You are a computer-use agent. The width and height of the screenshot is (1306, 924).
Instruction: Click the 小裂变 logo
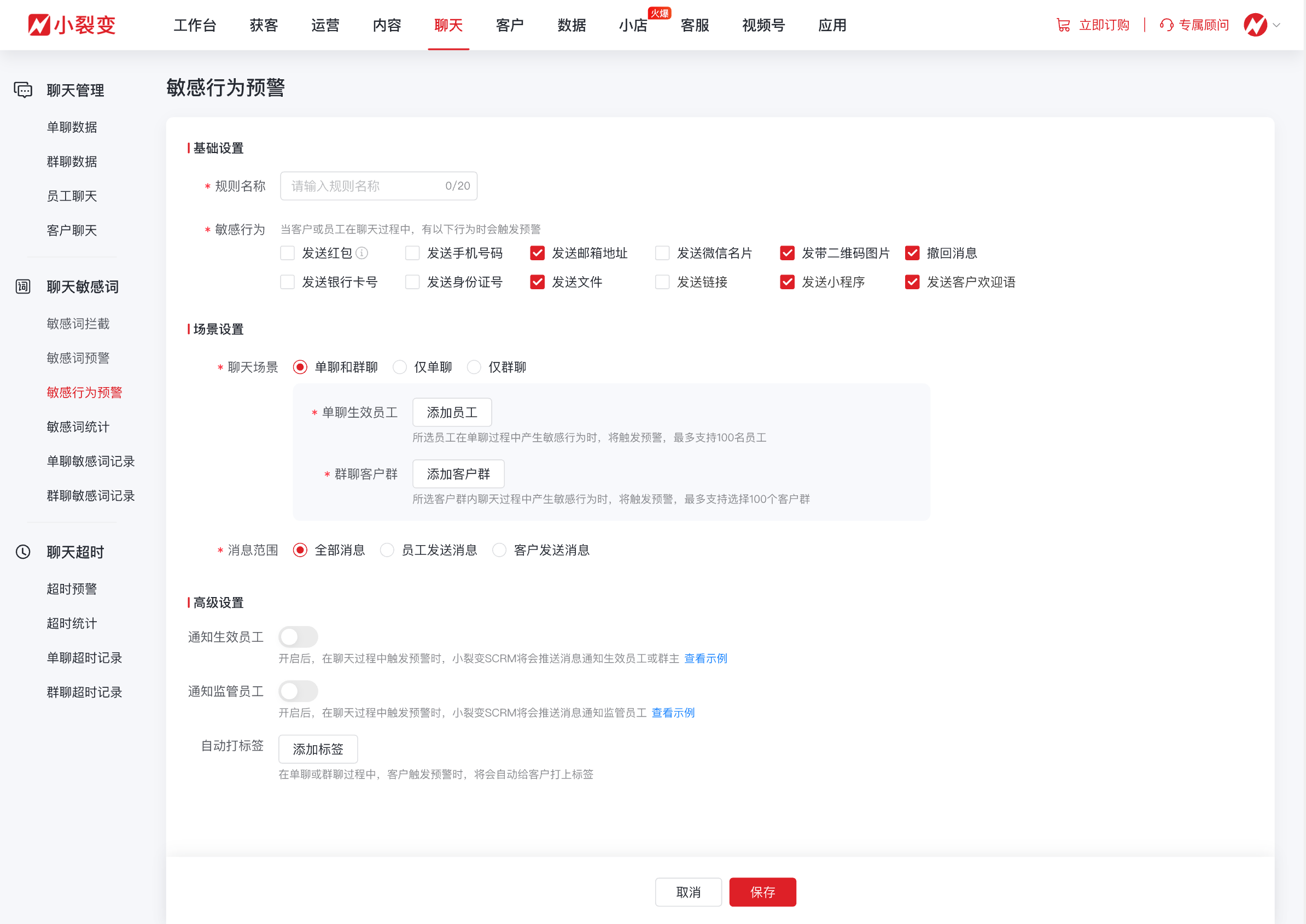coord(72,25)
